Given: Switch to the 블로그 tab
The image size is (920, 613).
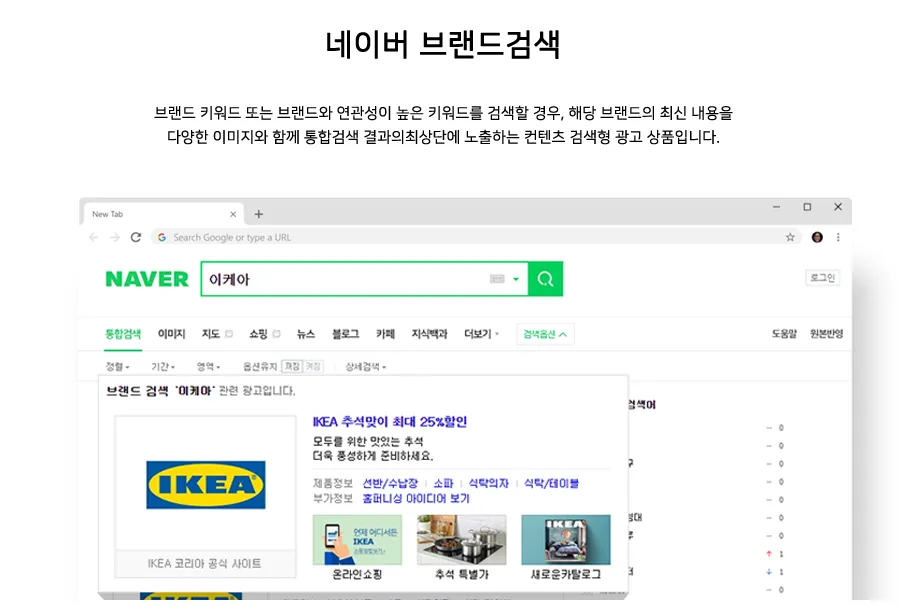Looking at the screenshot, I should tap(346, 334).
